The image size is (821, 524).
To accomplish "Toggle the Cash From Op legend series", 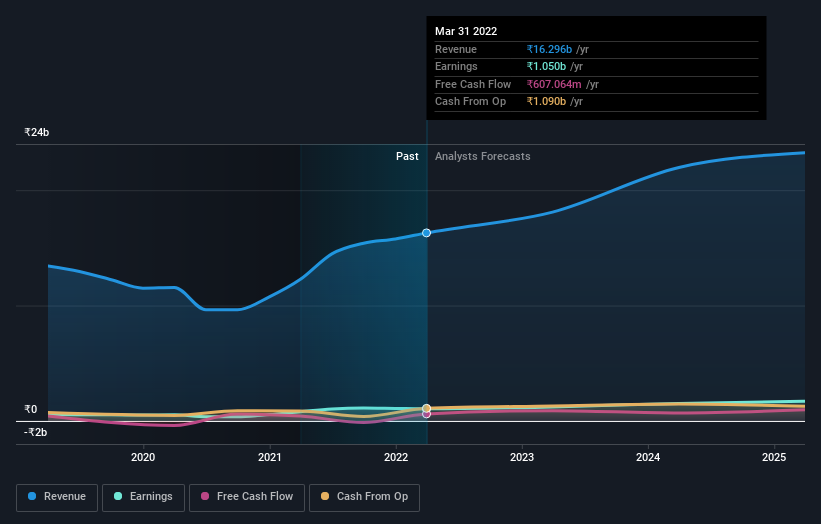I will 364,497.
